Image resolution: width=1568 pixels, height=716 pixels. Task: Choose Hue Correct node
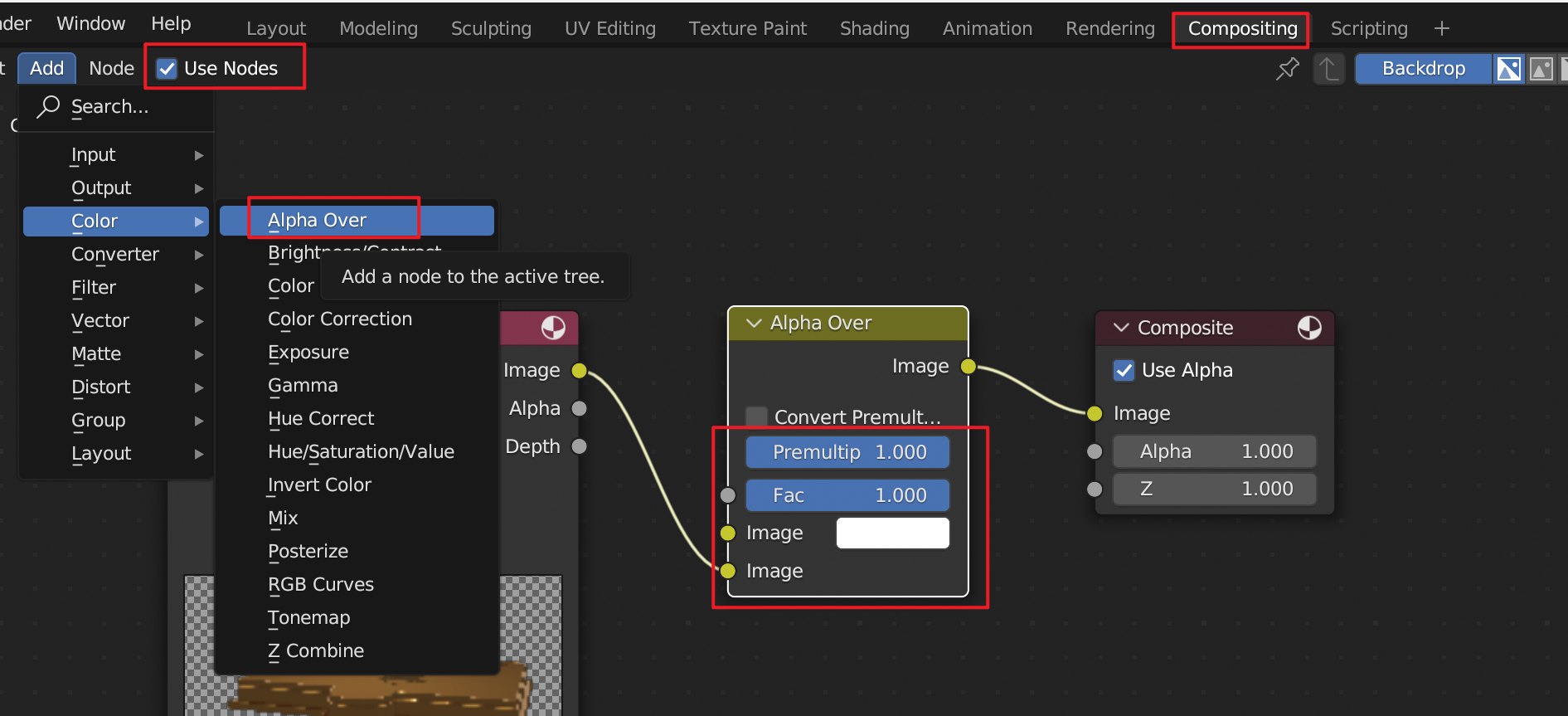click(357, 419)
